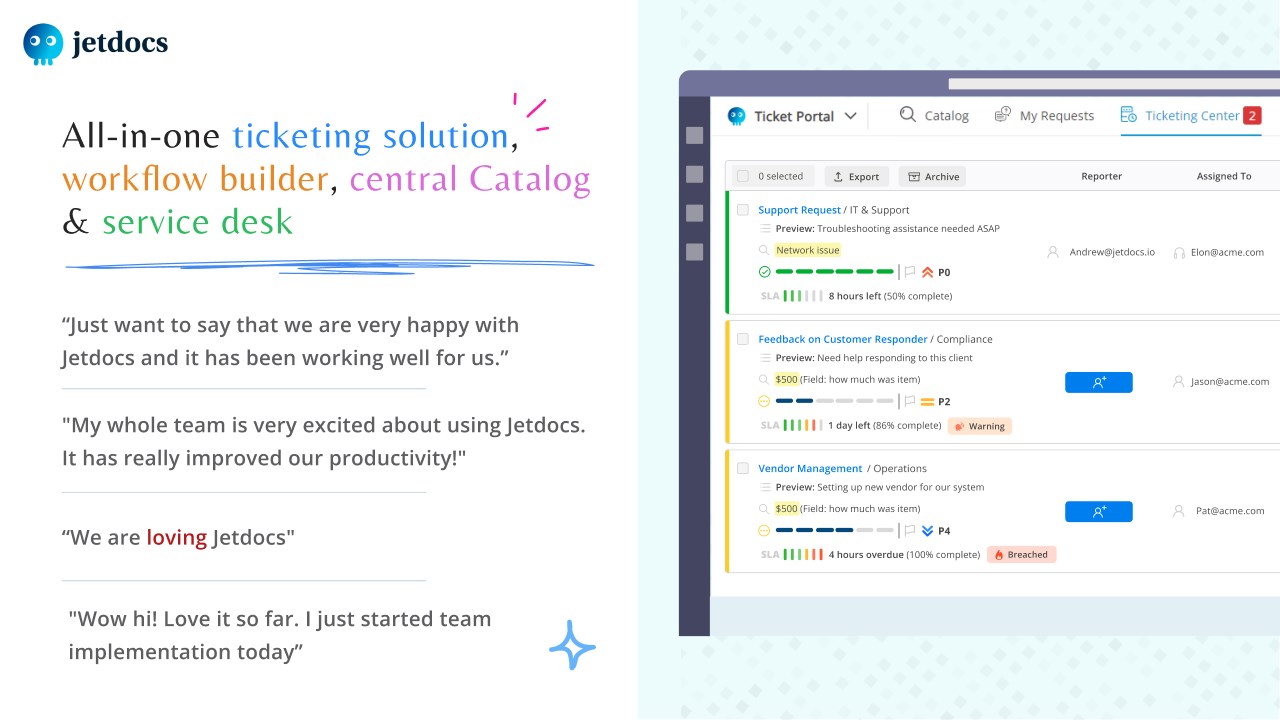The height and width of the screenshot is (720, 1280).
Task: Click the topmost square icon in the dark sidebar
Action: coord(694,136)
